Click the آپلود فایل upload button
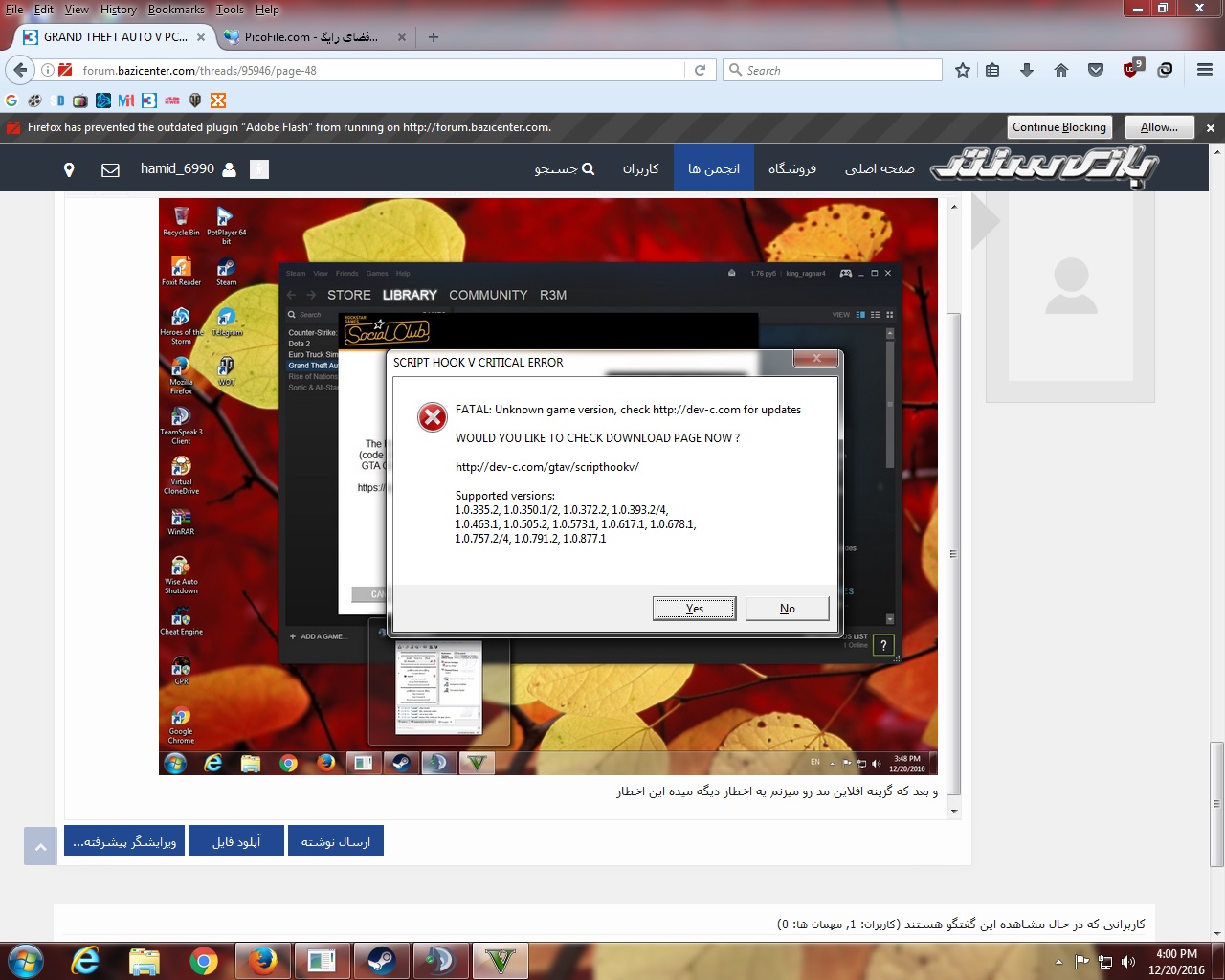 click(x=236, y=841)
